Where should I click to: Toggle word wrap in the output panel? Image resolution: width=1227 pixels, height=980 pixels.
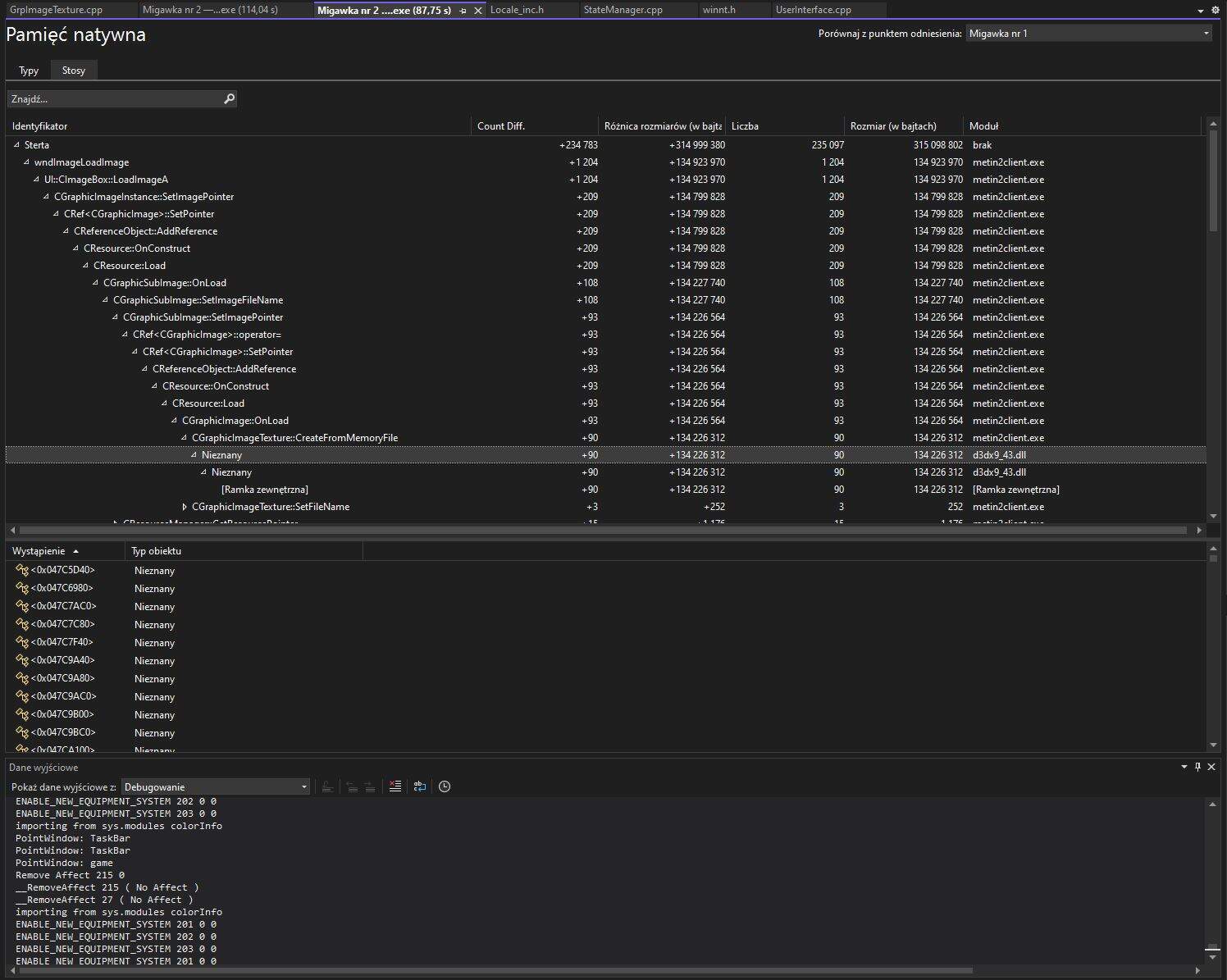(419, 786)
